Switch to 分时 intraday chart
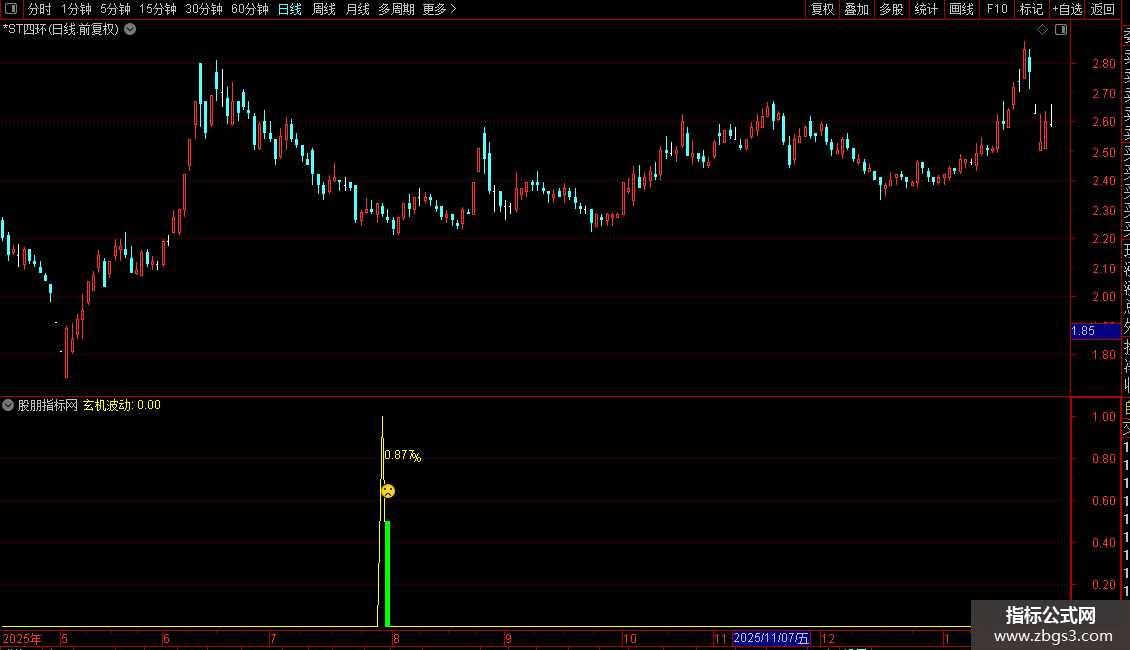Viewport: 1130px width, 650px height. coord(40,9)
